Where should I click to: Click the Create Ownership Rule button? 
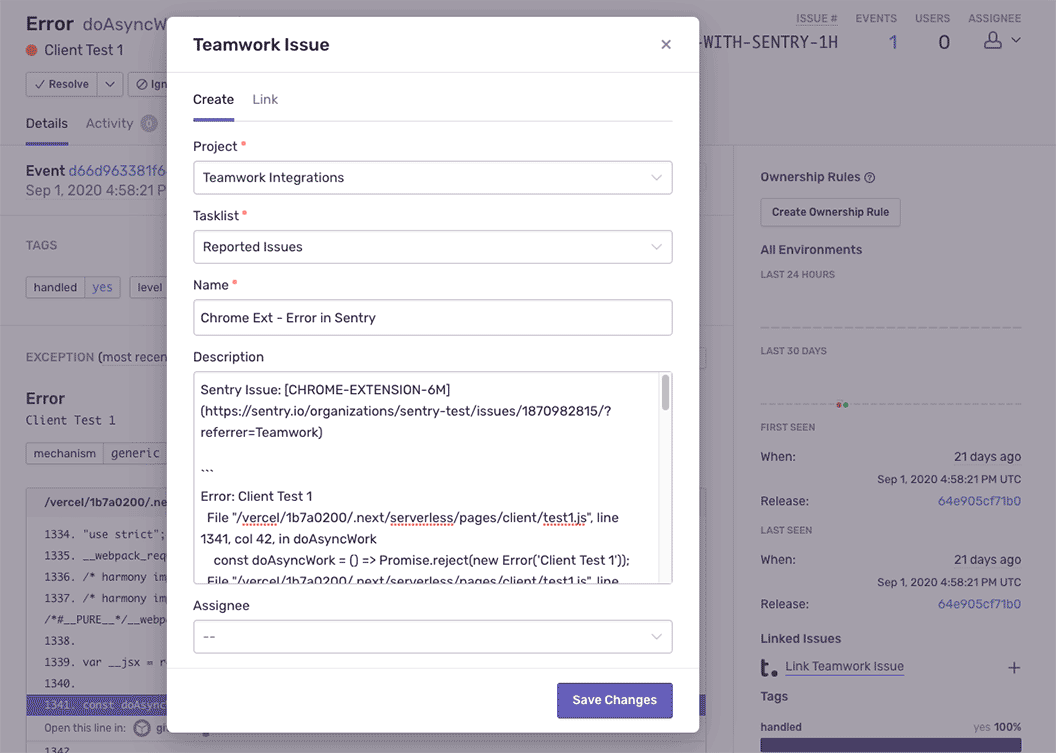point(830,212)
